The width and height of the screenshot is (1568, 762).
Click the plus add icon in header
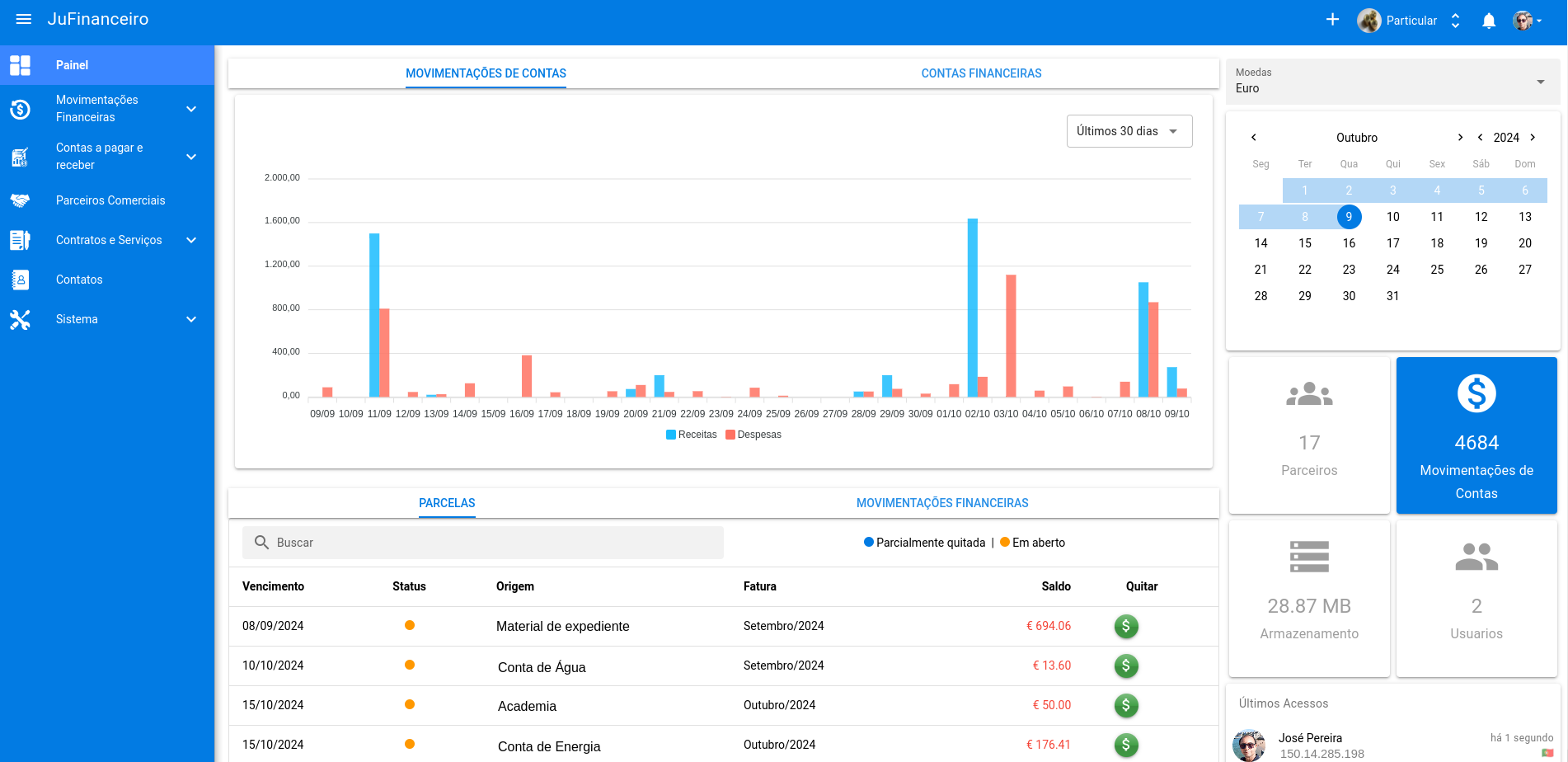pyautogui.click(x=1332, y=20)
